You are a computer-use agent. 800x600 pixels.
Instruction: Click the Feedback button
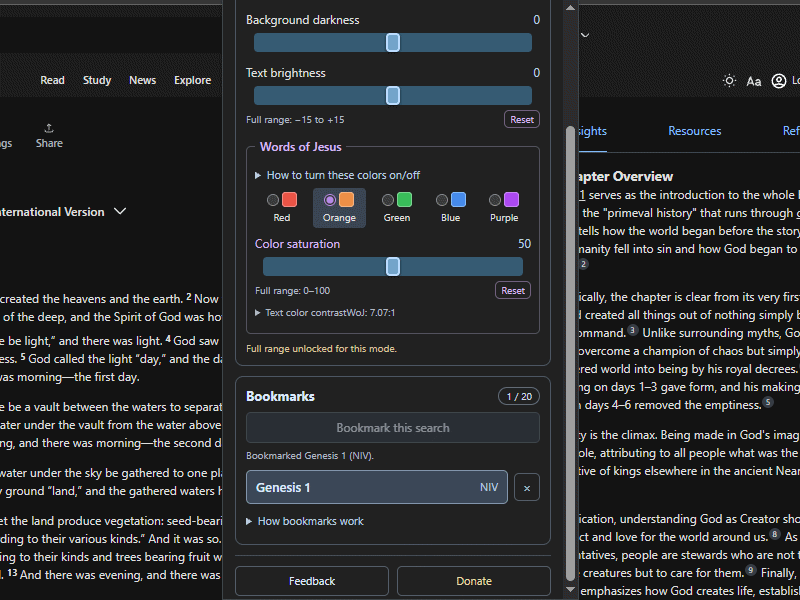[x=312, y=582]
